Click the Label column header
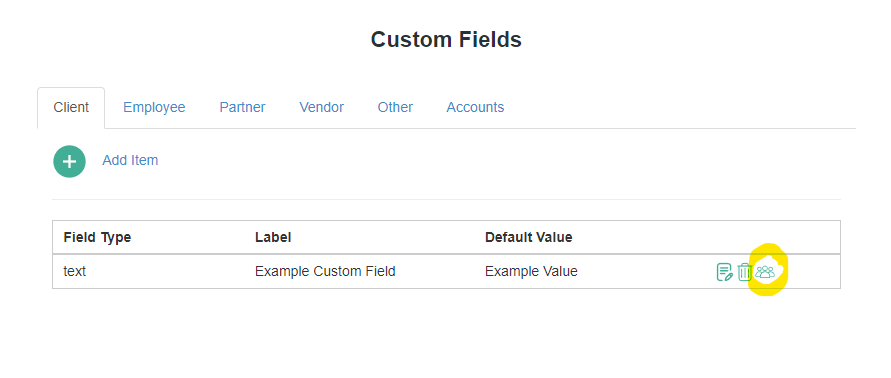The height and width of the screenshot is (378, 891). point(273,237)
